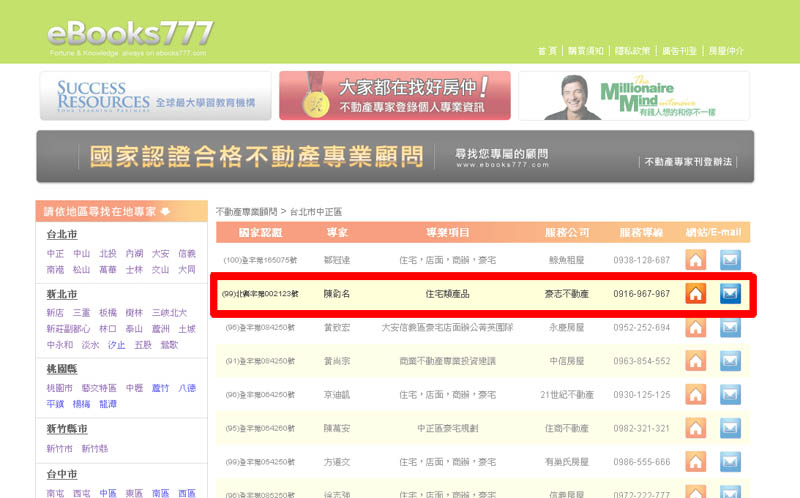
Task: Select 士林 district under 台北市
Action: (134, 269)
